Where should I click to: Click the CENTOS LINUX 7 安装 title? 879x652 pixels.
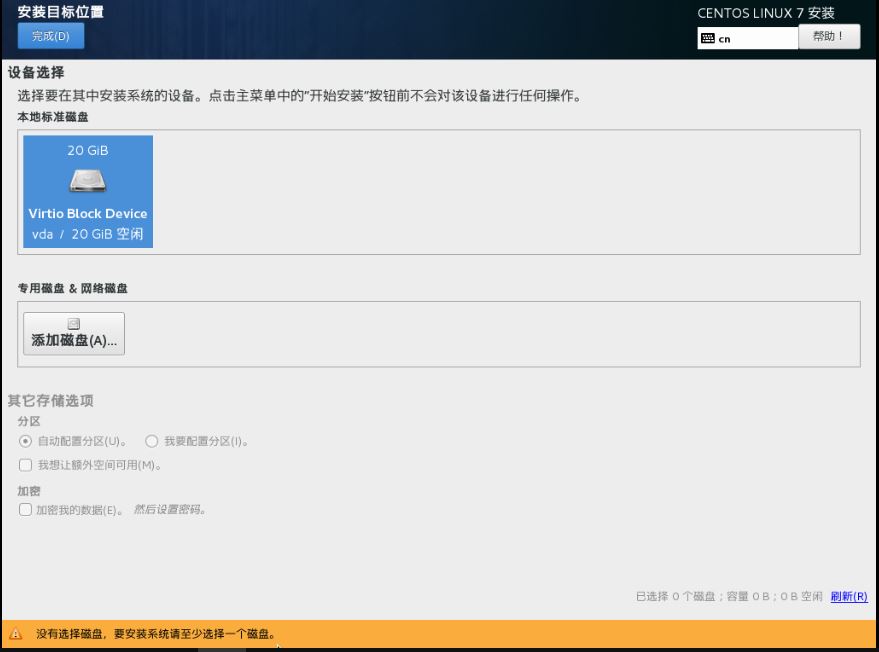(x=766, y=13)
